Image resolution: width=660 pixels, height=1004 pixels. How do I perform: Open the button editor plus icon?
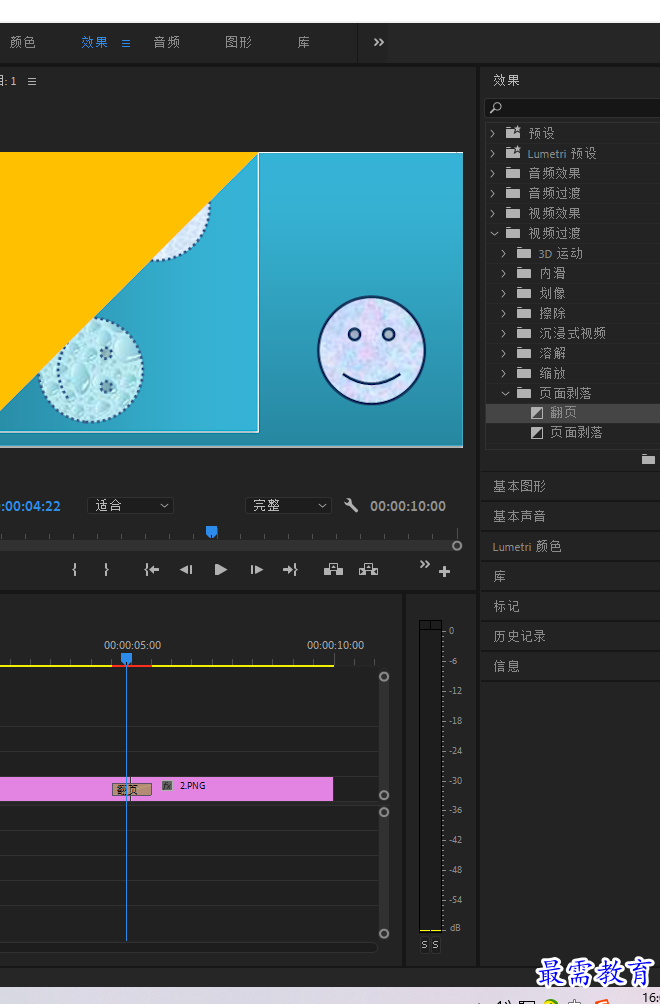coord(444,571)
